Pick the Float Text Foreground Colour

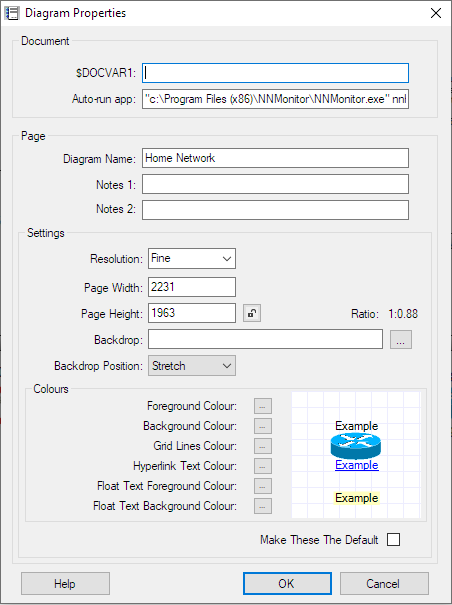[263, 486]
